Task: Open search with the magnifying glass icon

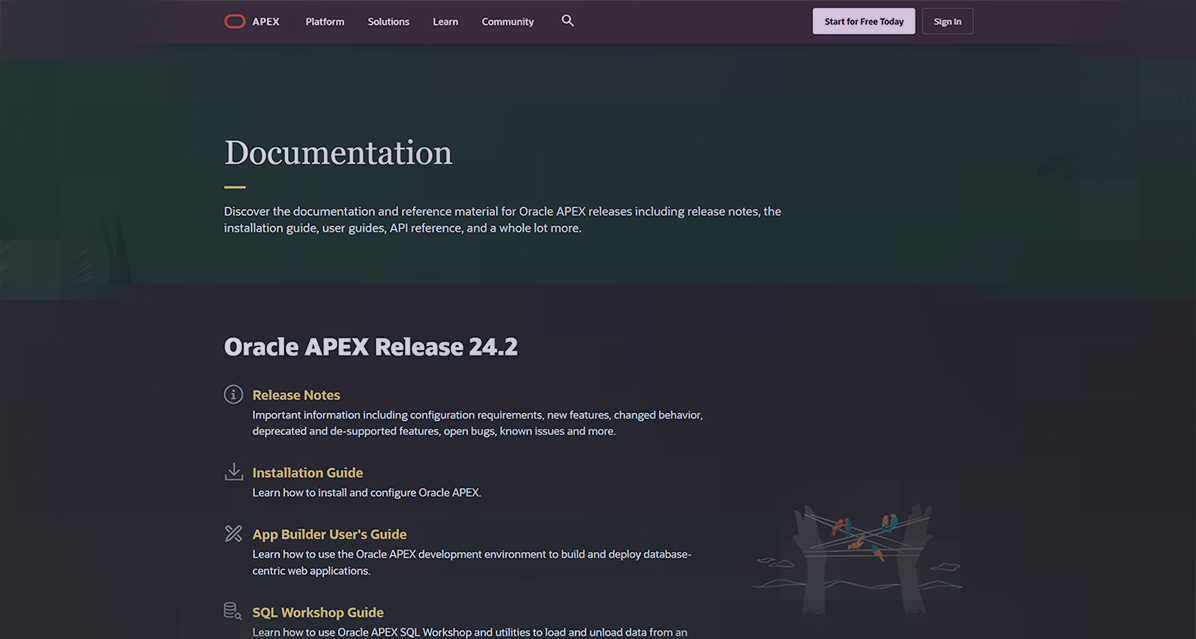Action: pyautogui.click(x=568, y=21)
